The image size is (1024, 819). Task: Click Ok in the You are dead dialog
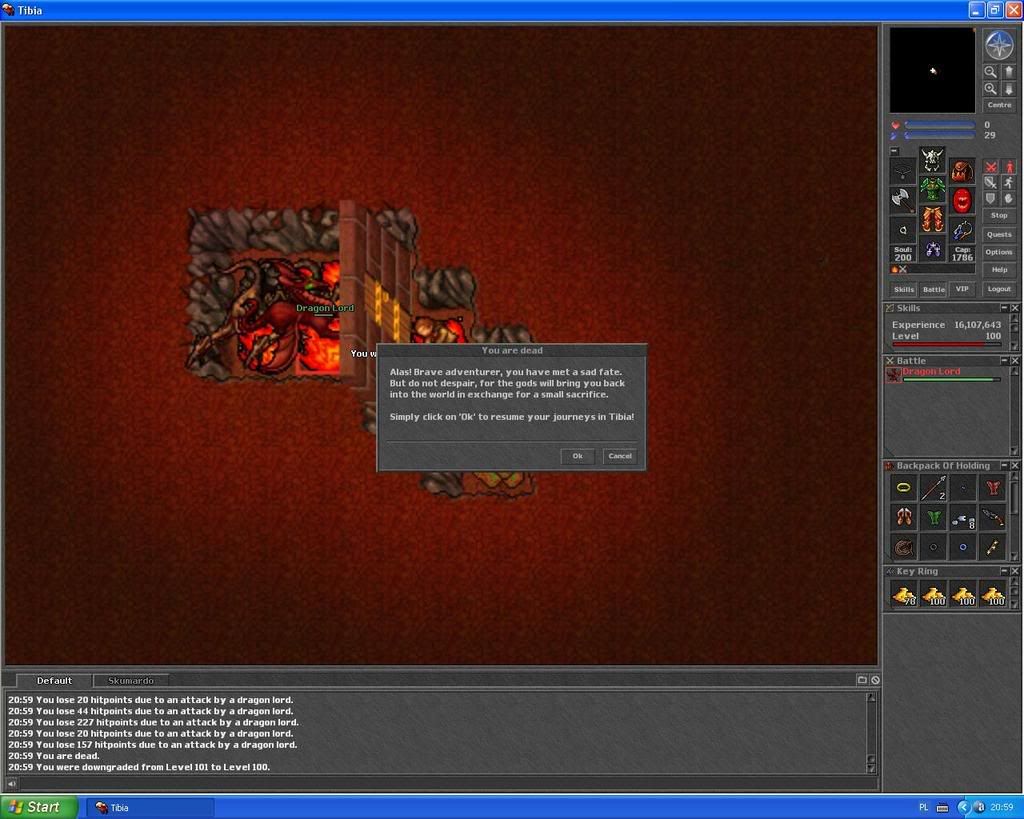(x=577, y=456)
